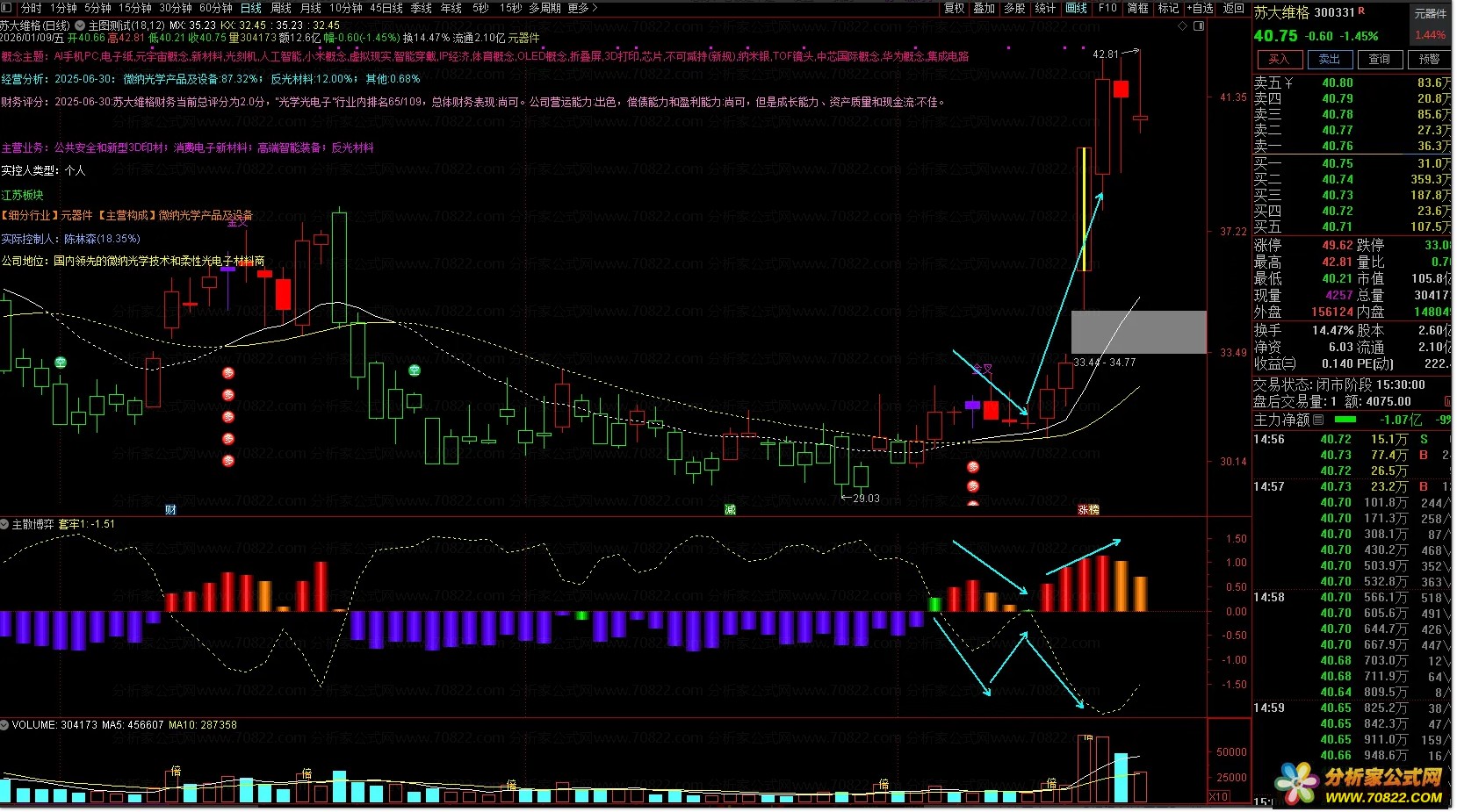Add stock via +自选 button
Screen dimensions: 1457x812
(1201, 8)
